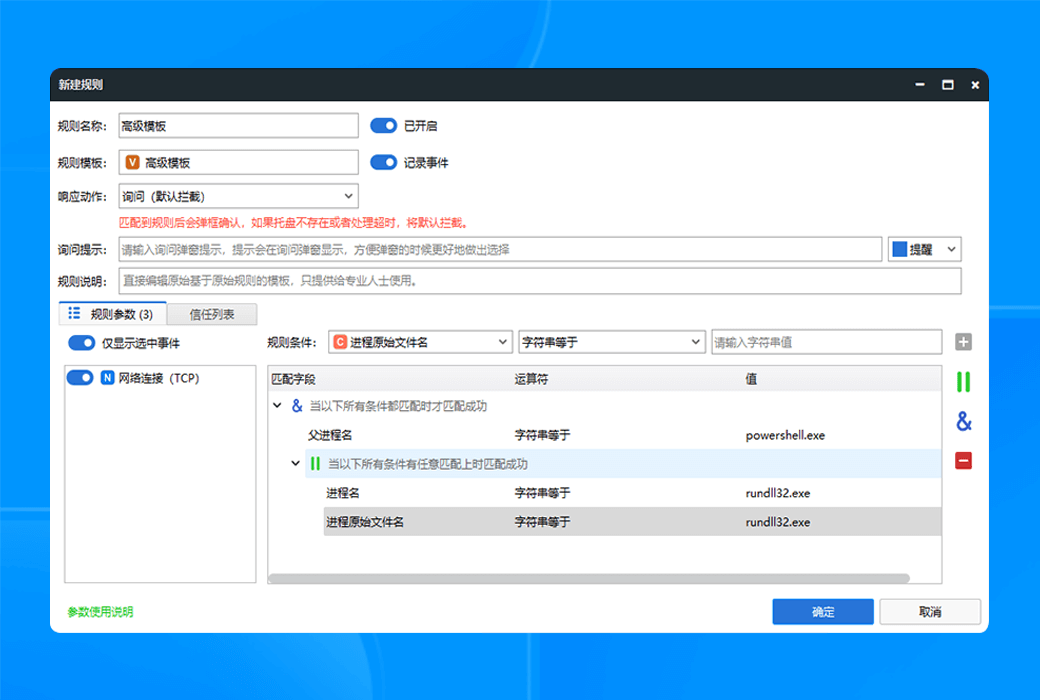This screenshot has width=1040, height=700.
Task: Click the powershell.exe value cell
Action: [x=785, y=435]
